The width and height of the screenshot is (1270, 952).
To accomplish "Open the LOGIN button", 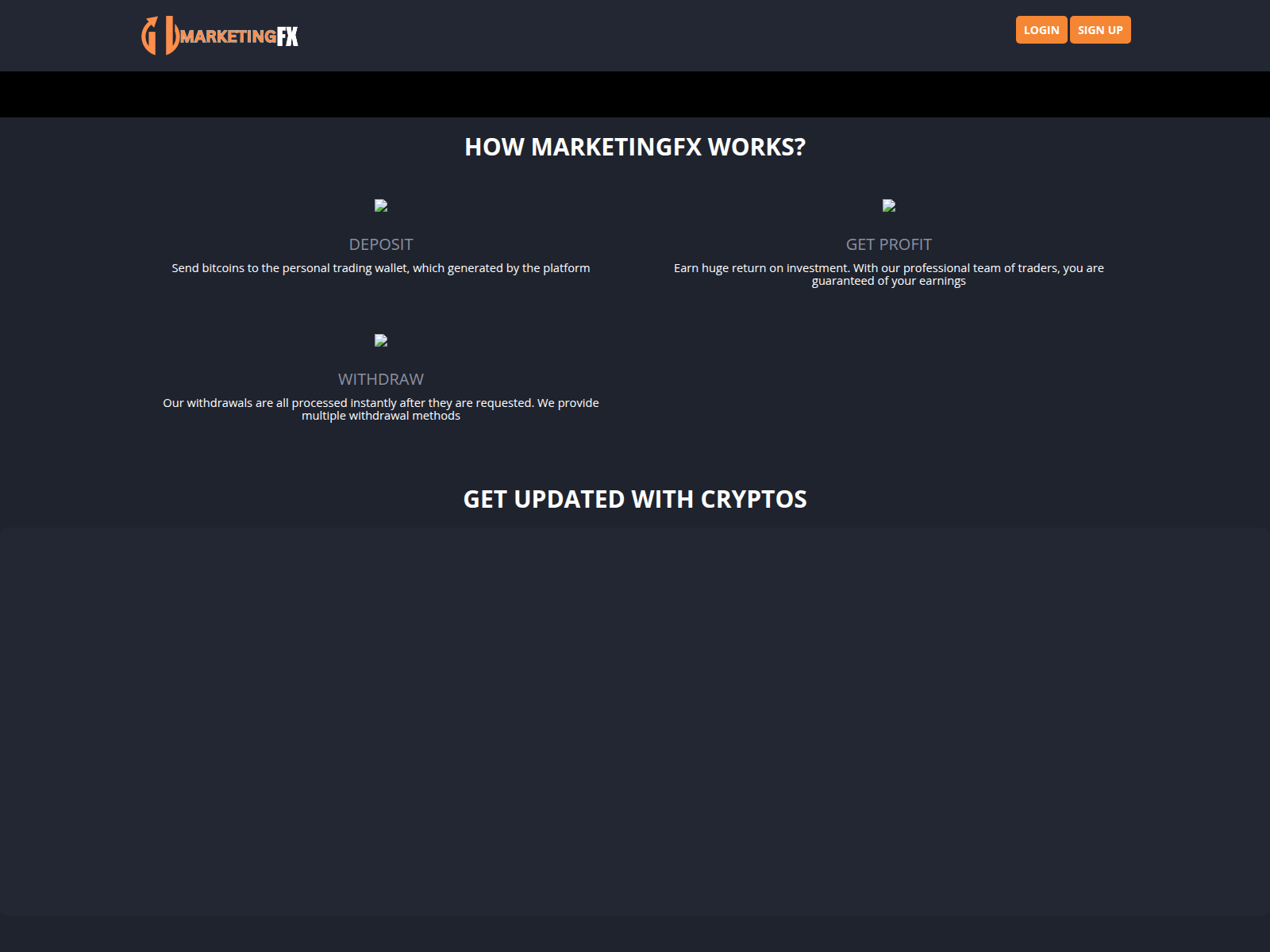I will [x=1041, y=30].
